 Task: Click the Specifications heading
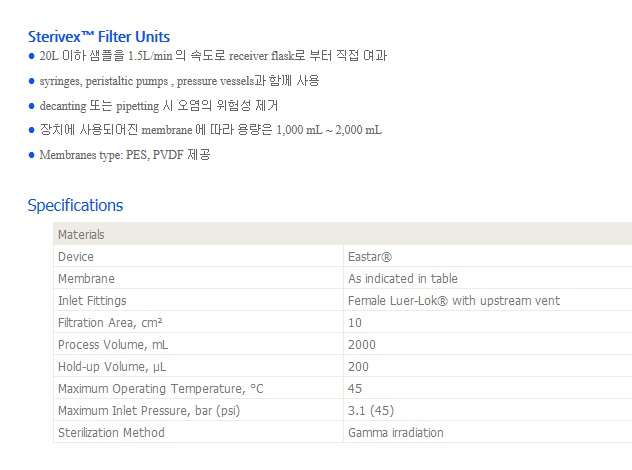tap(75, 205)
